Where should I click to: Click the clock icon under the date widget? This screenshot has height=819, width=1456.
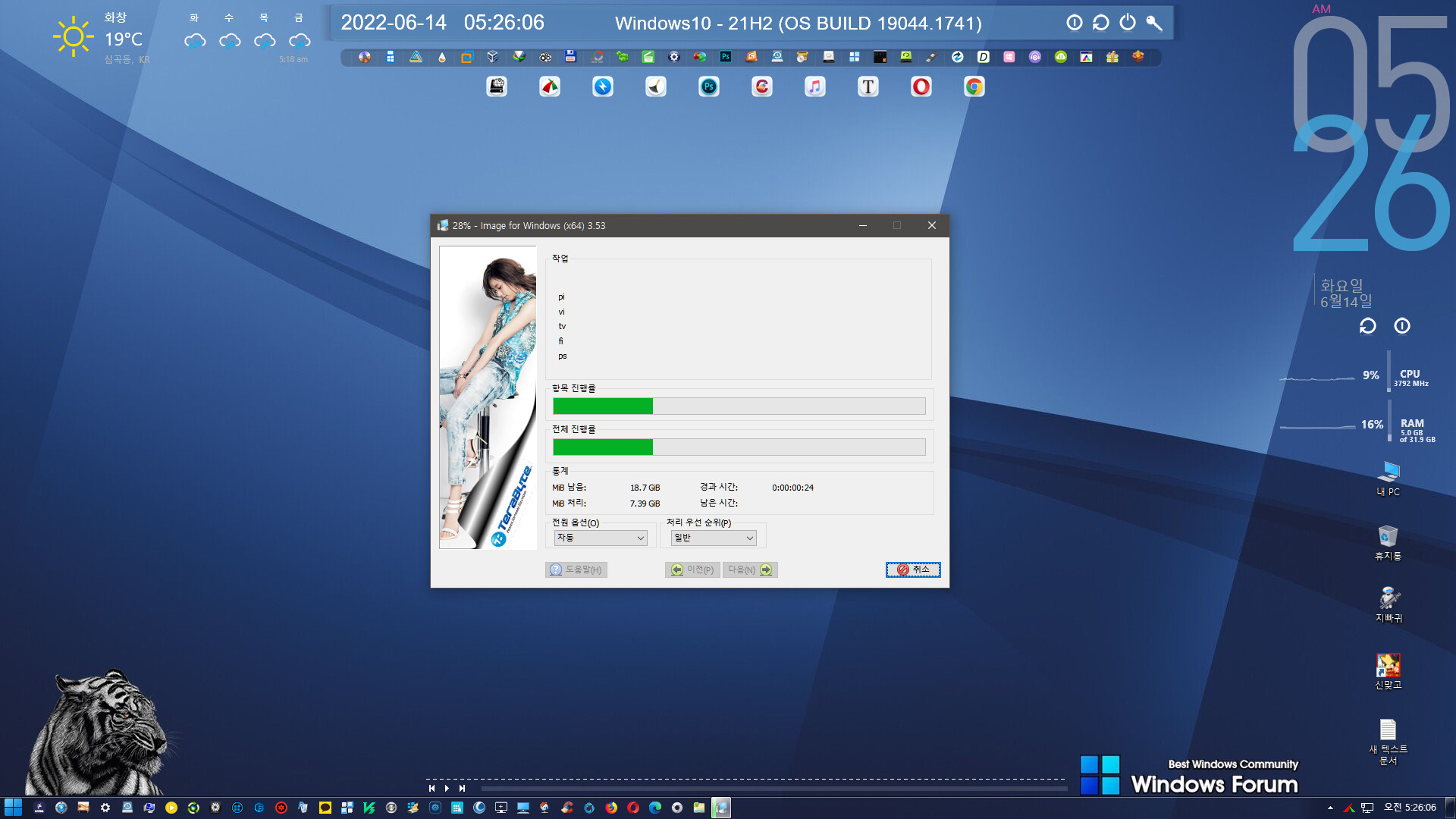1402,326
